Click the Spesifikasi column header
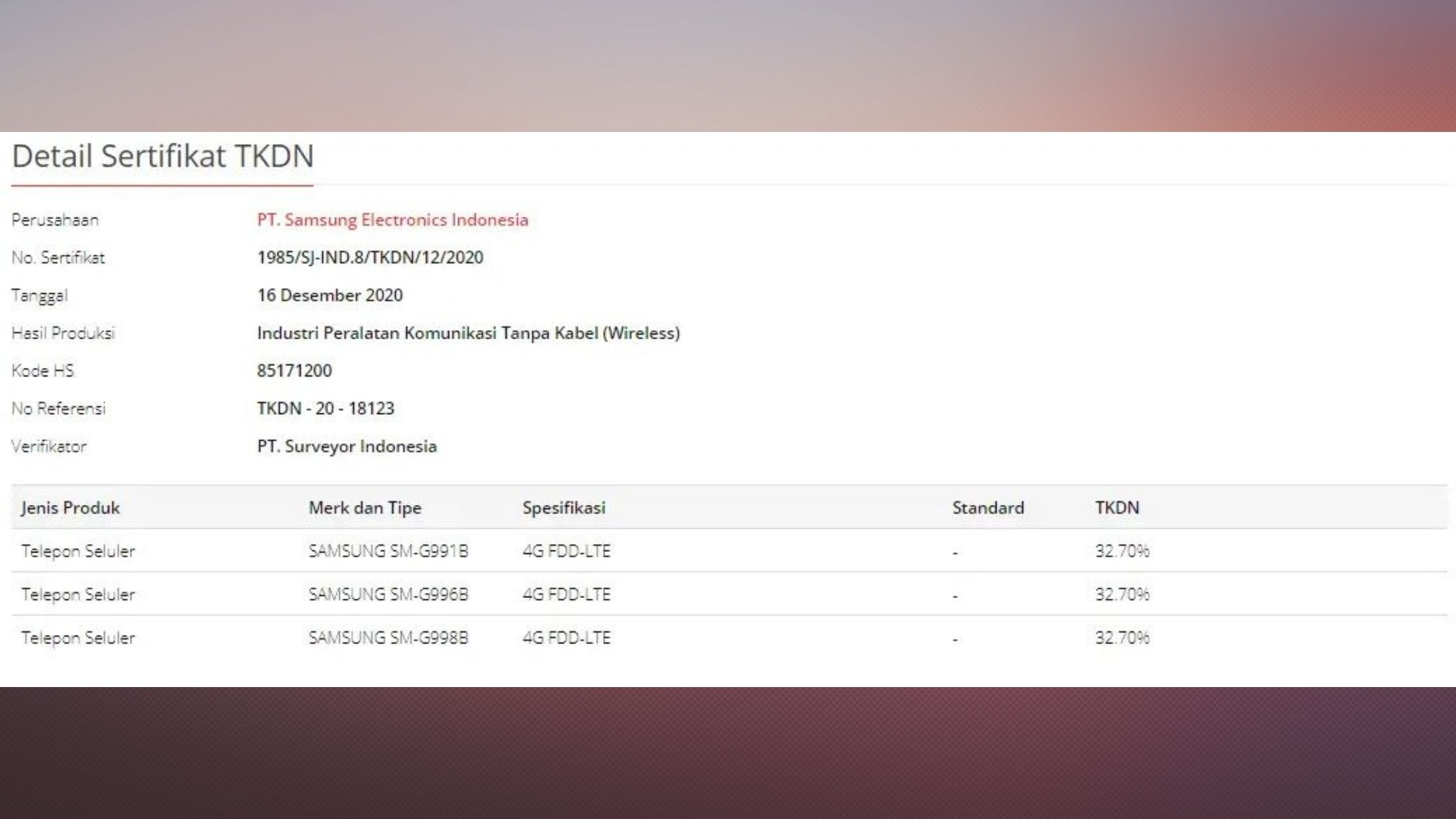The height and width of the screenshot is (819, 1456). pos(564,508)
